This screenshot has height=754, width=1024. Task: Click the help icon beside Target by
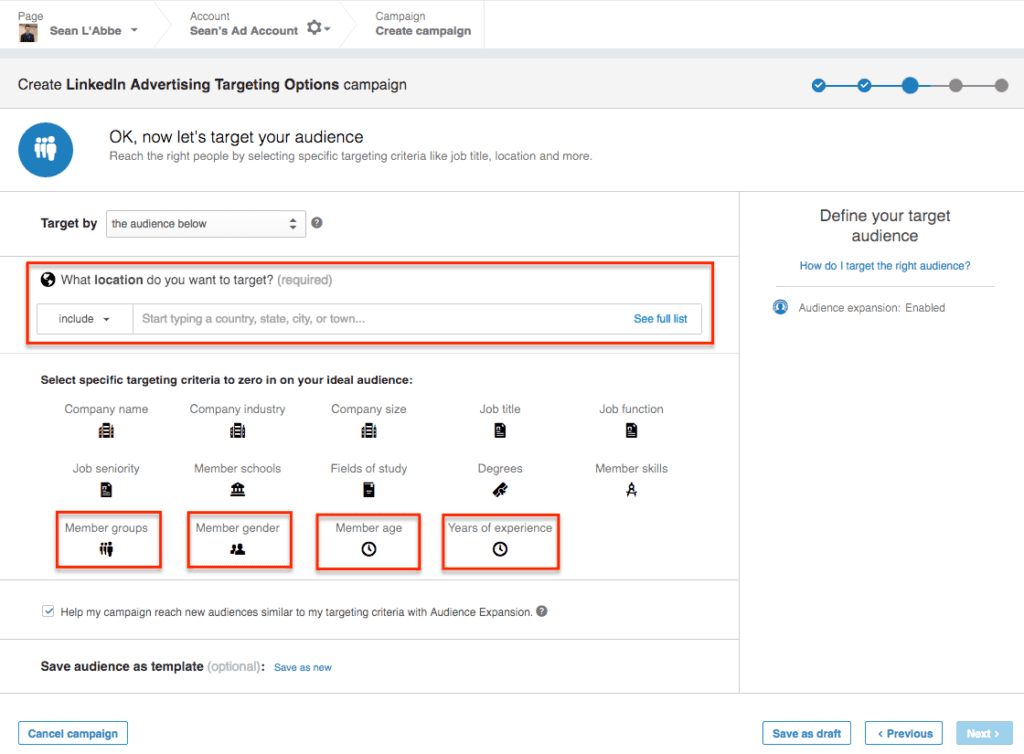[317, 223]
